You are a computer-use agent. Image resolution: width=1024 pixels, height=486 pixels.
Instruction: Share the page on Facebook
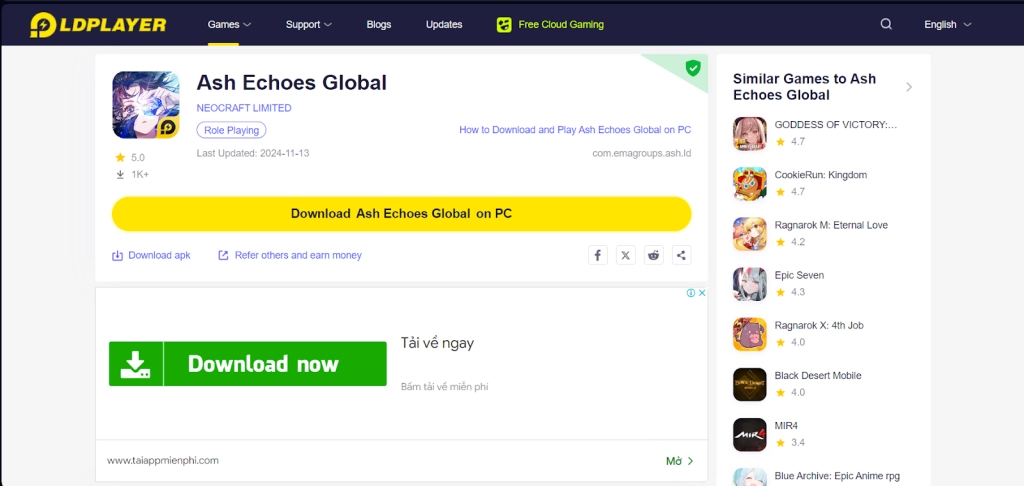point(597,255)
